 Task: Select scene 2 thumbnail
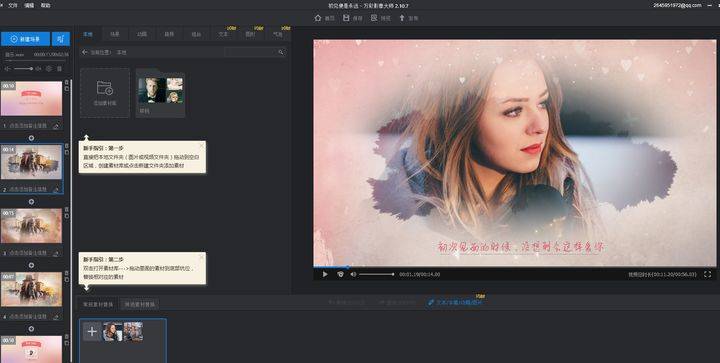point(32,162)
